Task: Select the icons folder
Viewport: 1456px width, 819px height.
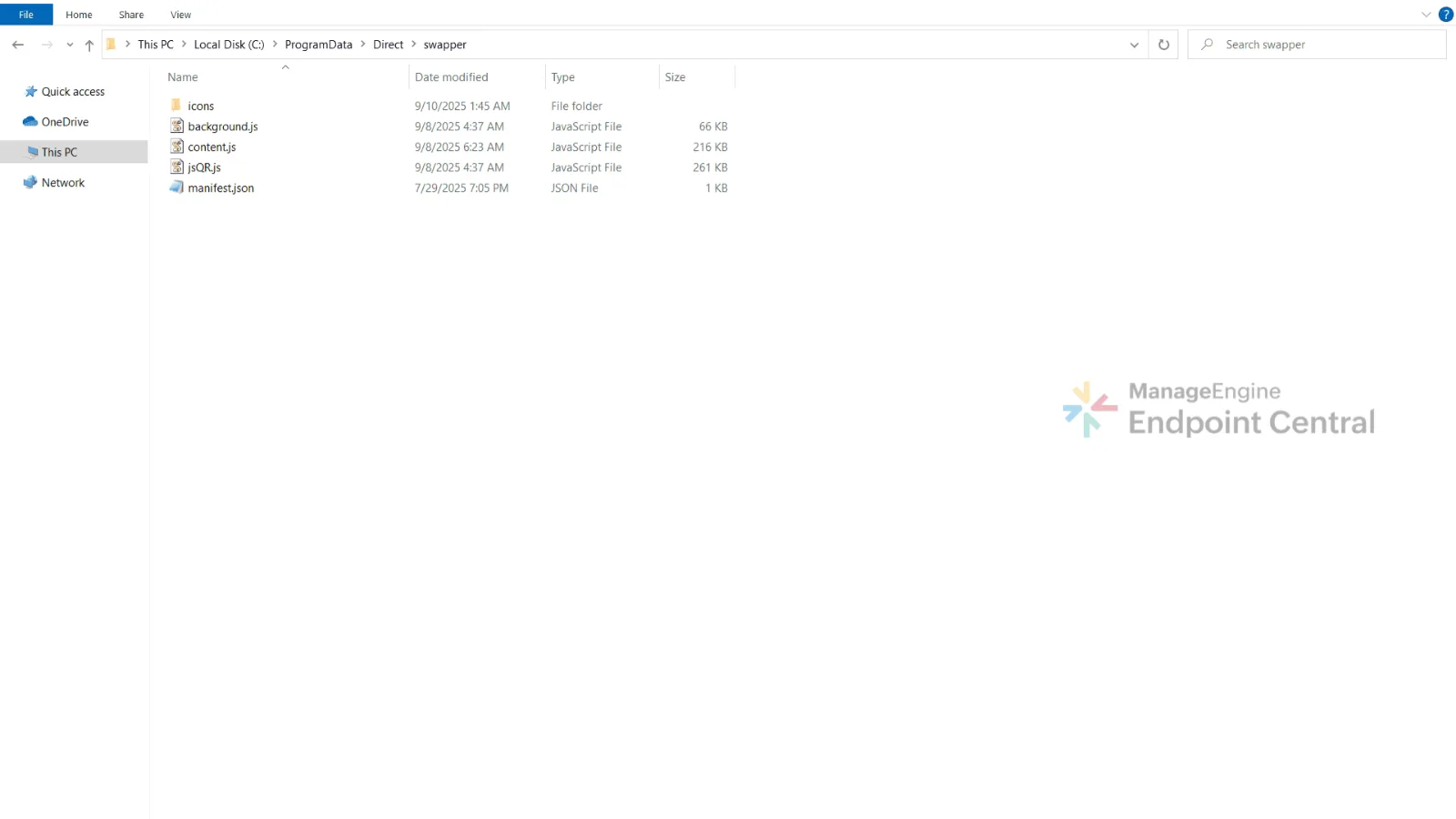Action: coord(200,106)
